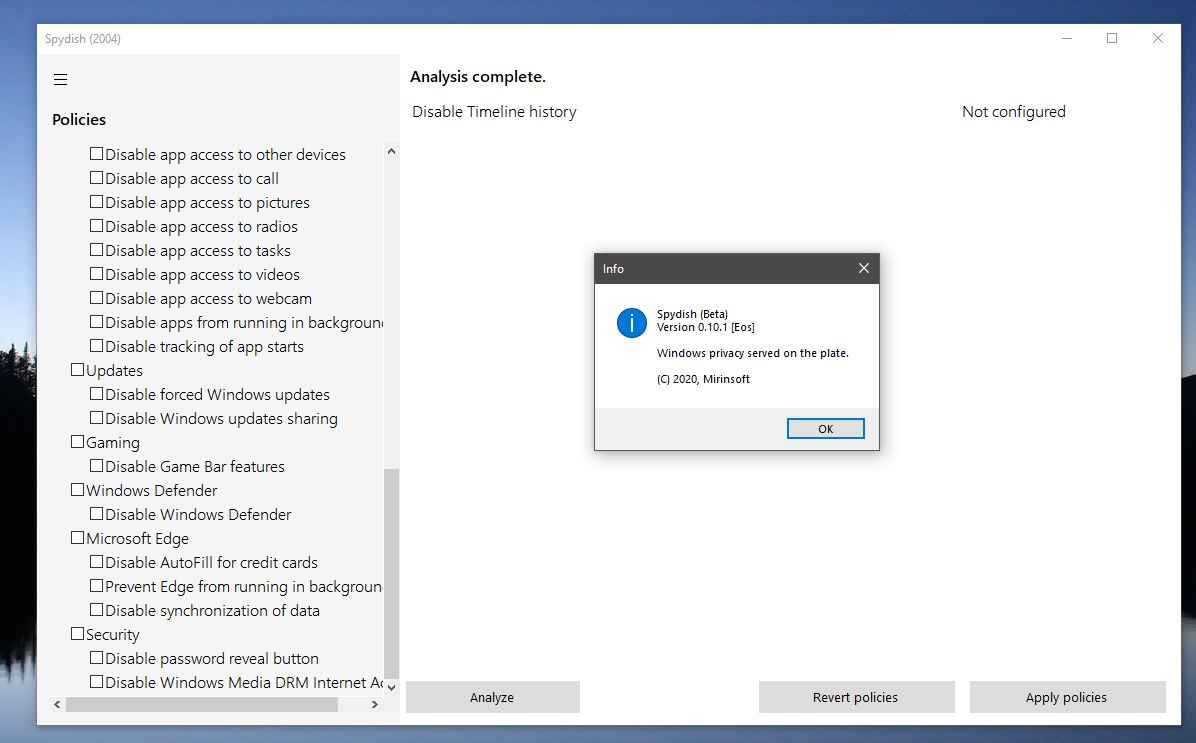Click the Spydish (Beta) text
Screen dimensions: 1196x743
(693, 314)
